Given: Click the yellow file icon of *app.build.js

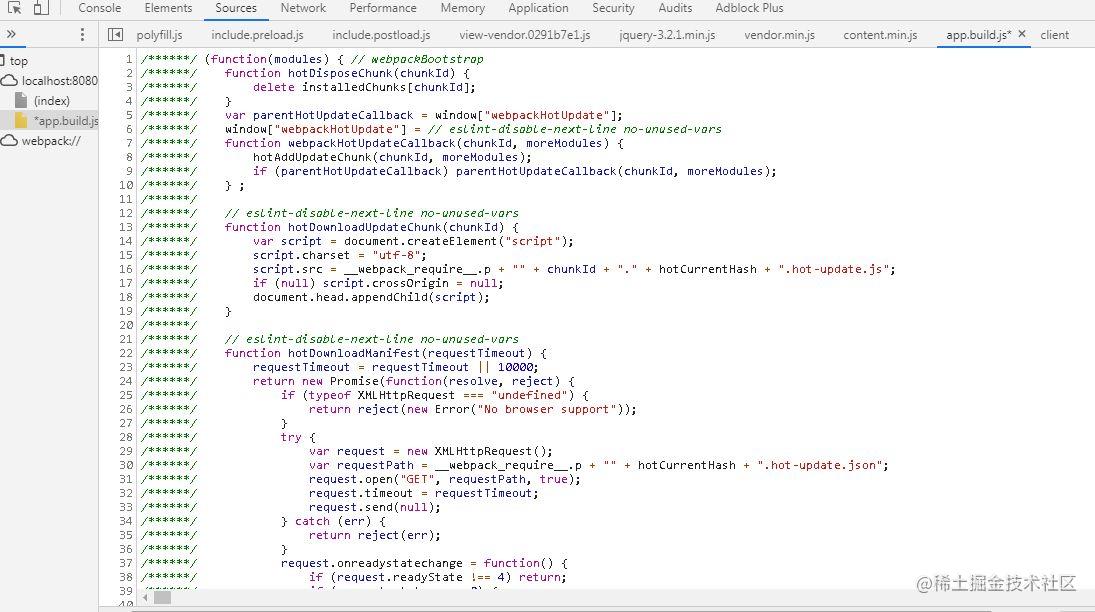Looking at the screenshot, I should [21, 121].
